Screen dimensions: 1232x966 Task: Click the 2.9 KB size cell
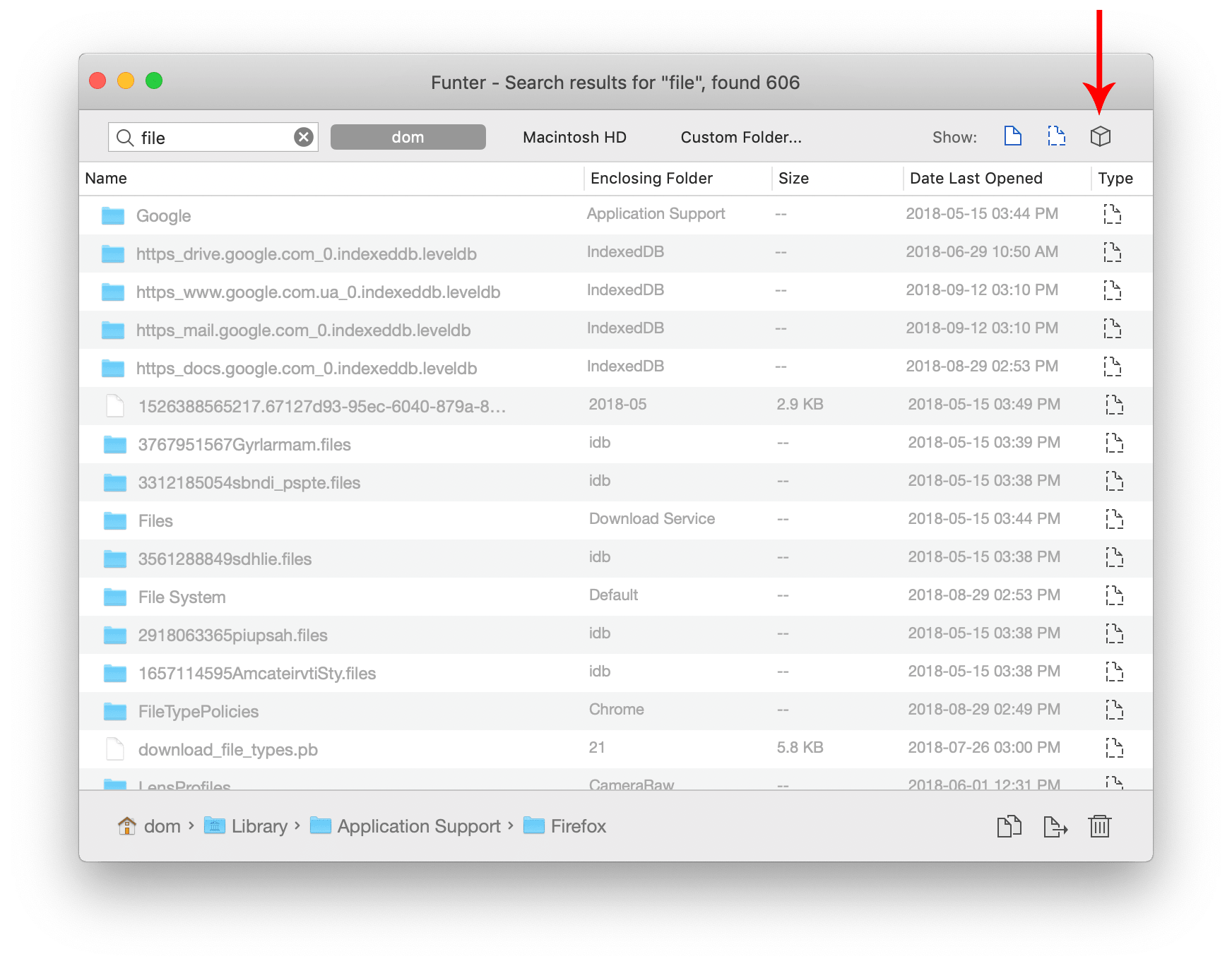click(800, 405)
